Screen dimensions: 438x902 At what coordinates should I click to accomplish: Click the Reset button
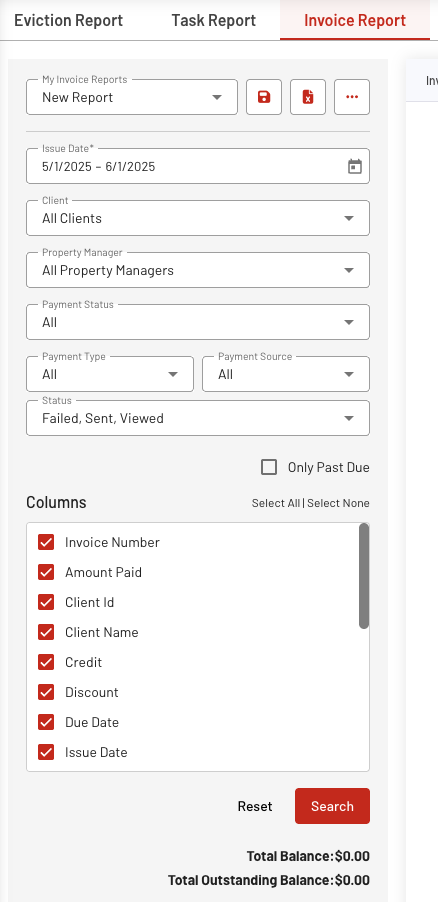coord(255,806)
